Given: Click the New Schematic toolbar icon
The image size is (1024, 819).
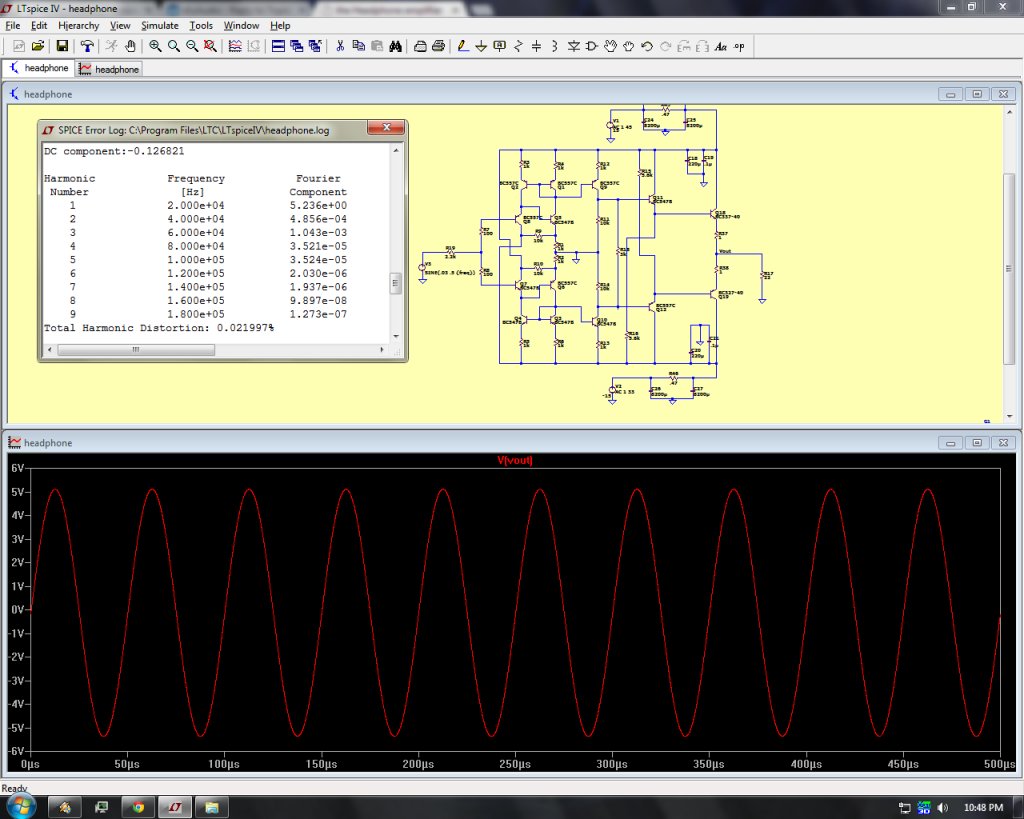Looking at the screenshot, I should [19, 46].
